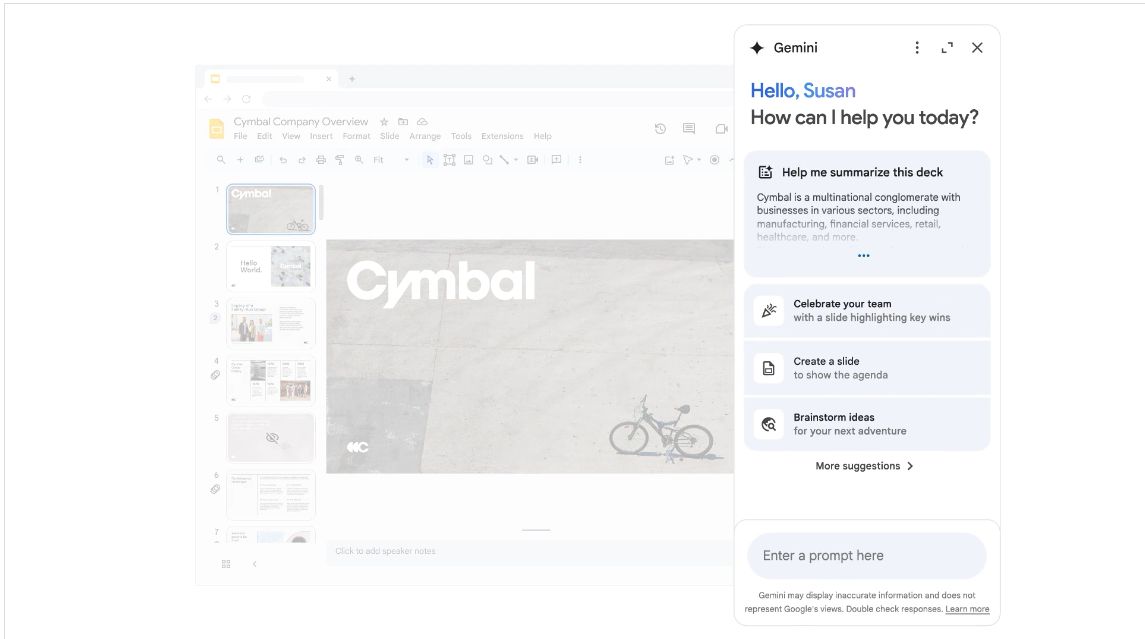The height and width of the screenshot is (639, 1145).
Task: Click the brainstorm icon beside Brainstorm ideas
Action: [768, 424]
